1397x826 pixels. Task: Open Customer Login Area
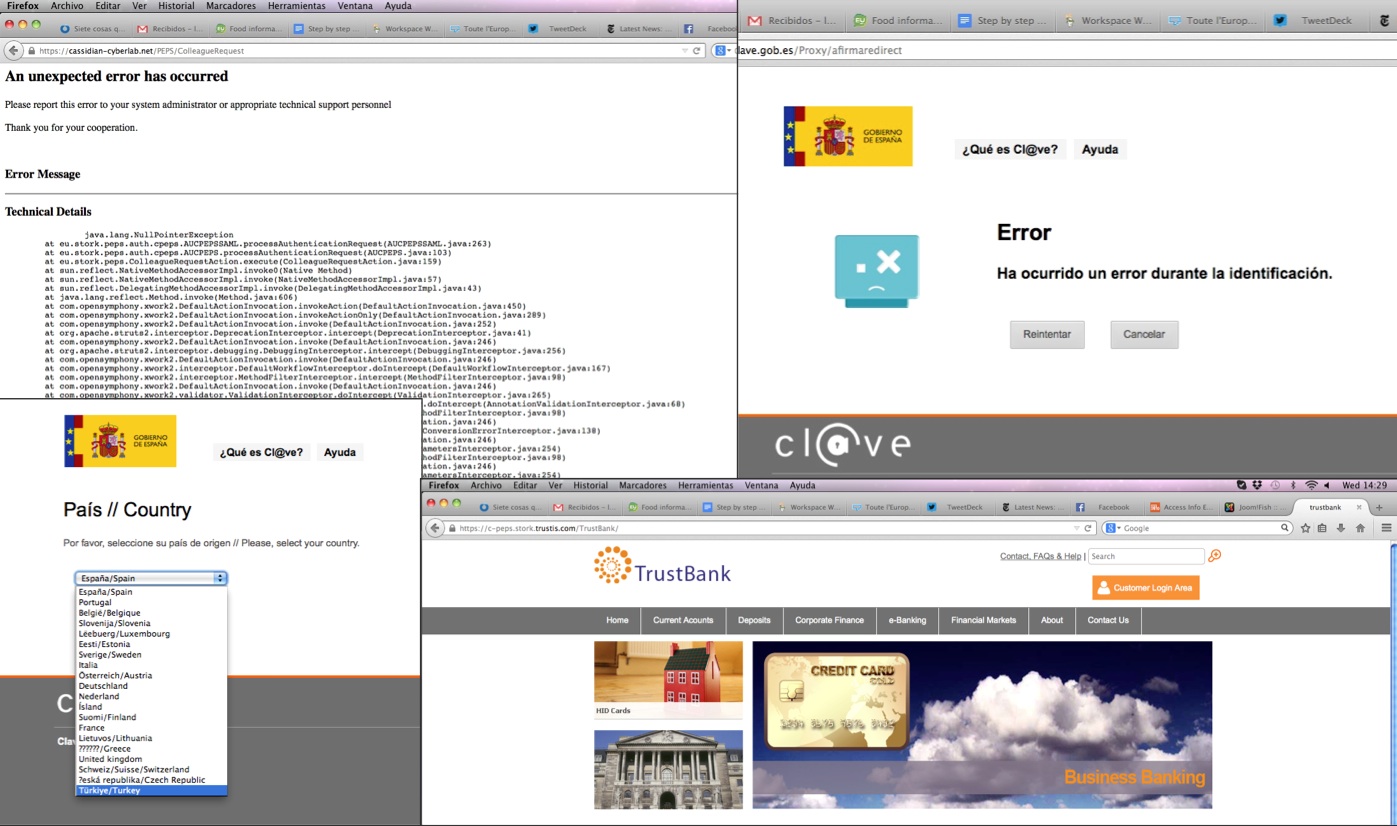pos(1145,588)
